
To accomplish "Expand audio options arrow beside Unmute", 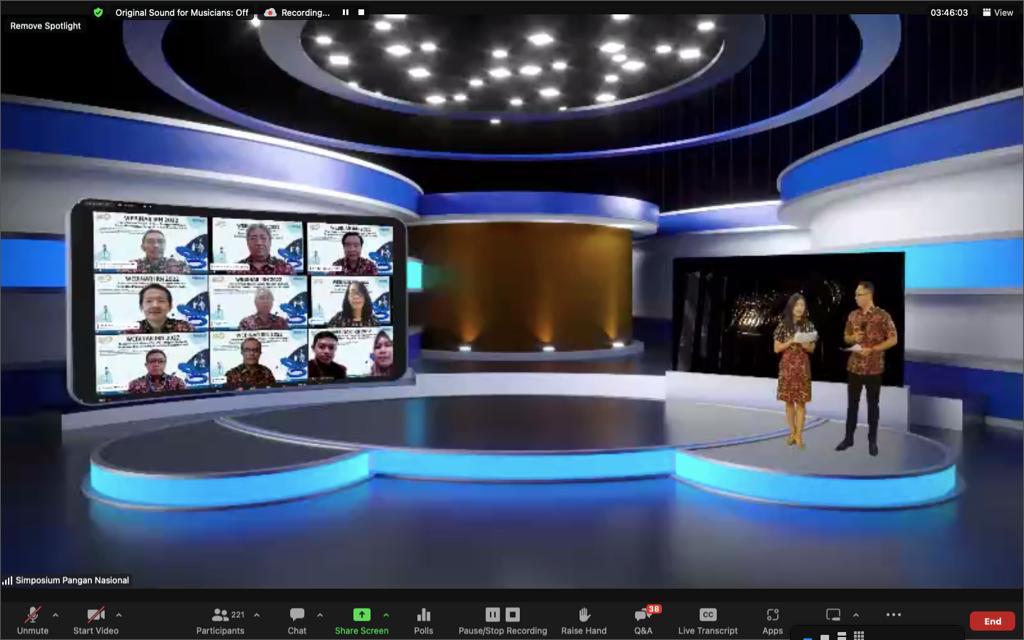I will [x=55, y=615].
